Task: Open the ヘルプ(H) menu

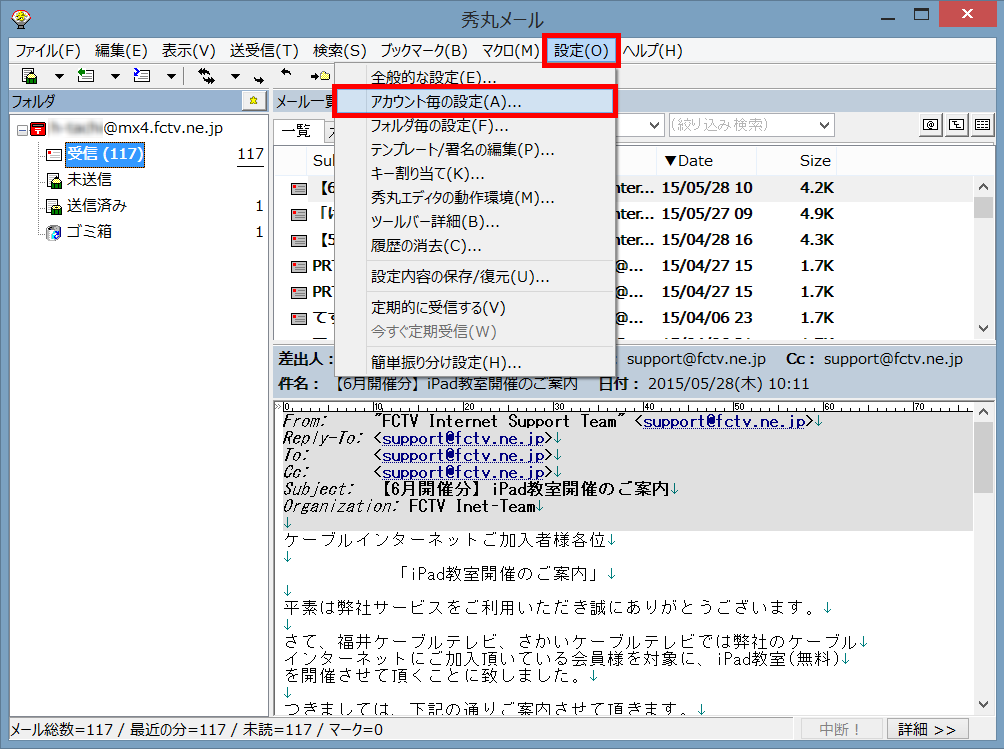Action: click(652, 51)
